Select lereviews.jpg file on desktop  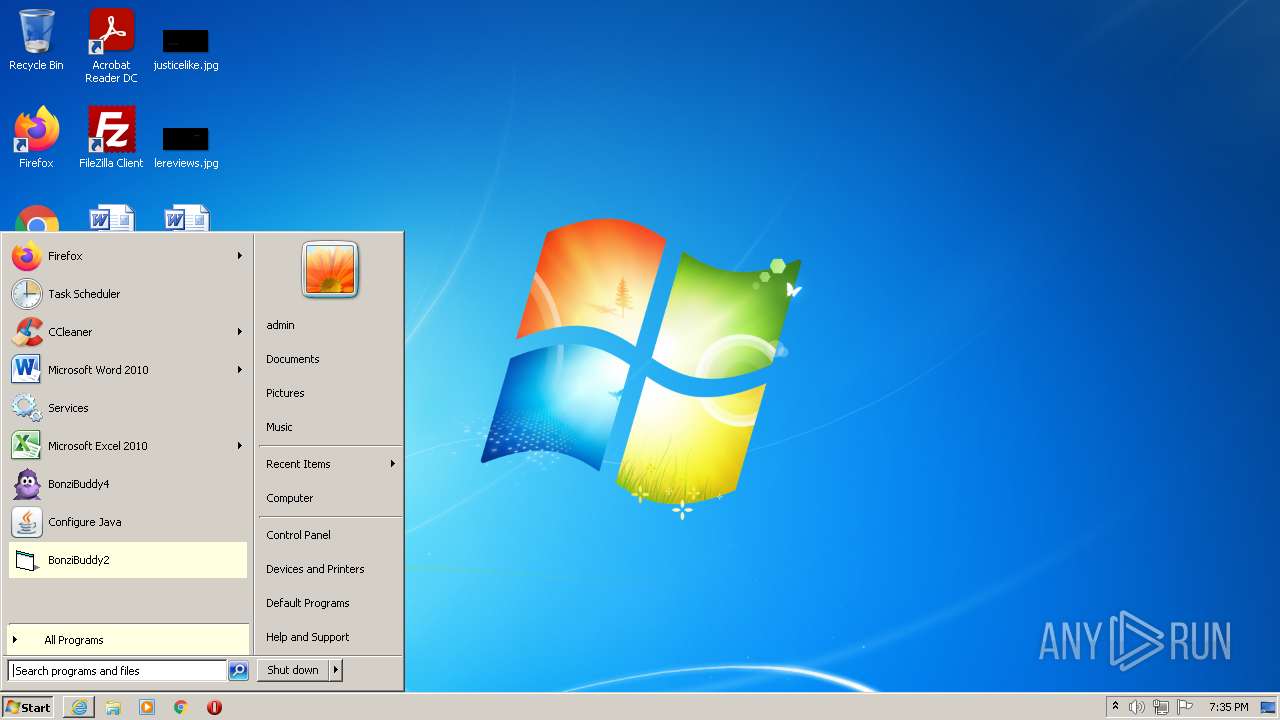point(186,146)
